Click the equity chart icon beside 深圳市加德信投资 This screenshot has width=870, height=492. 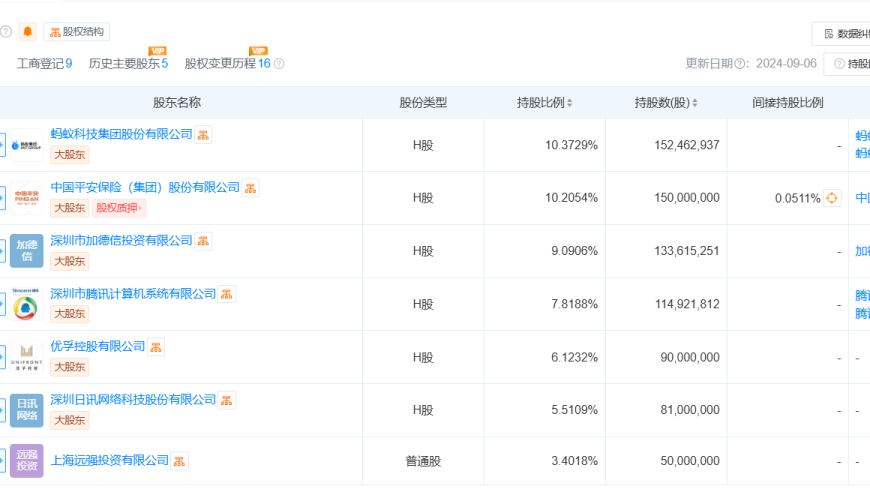pyautogui.click(x=203, y=241)
